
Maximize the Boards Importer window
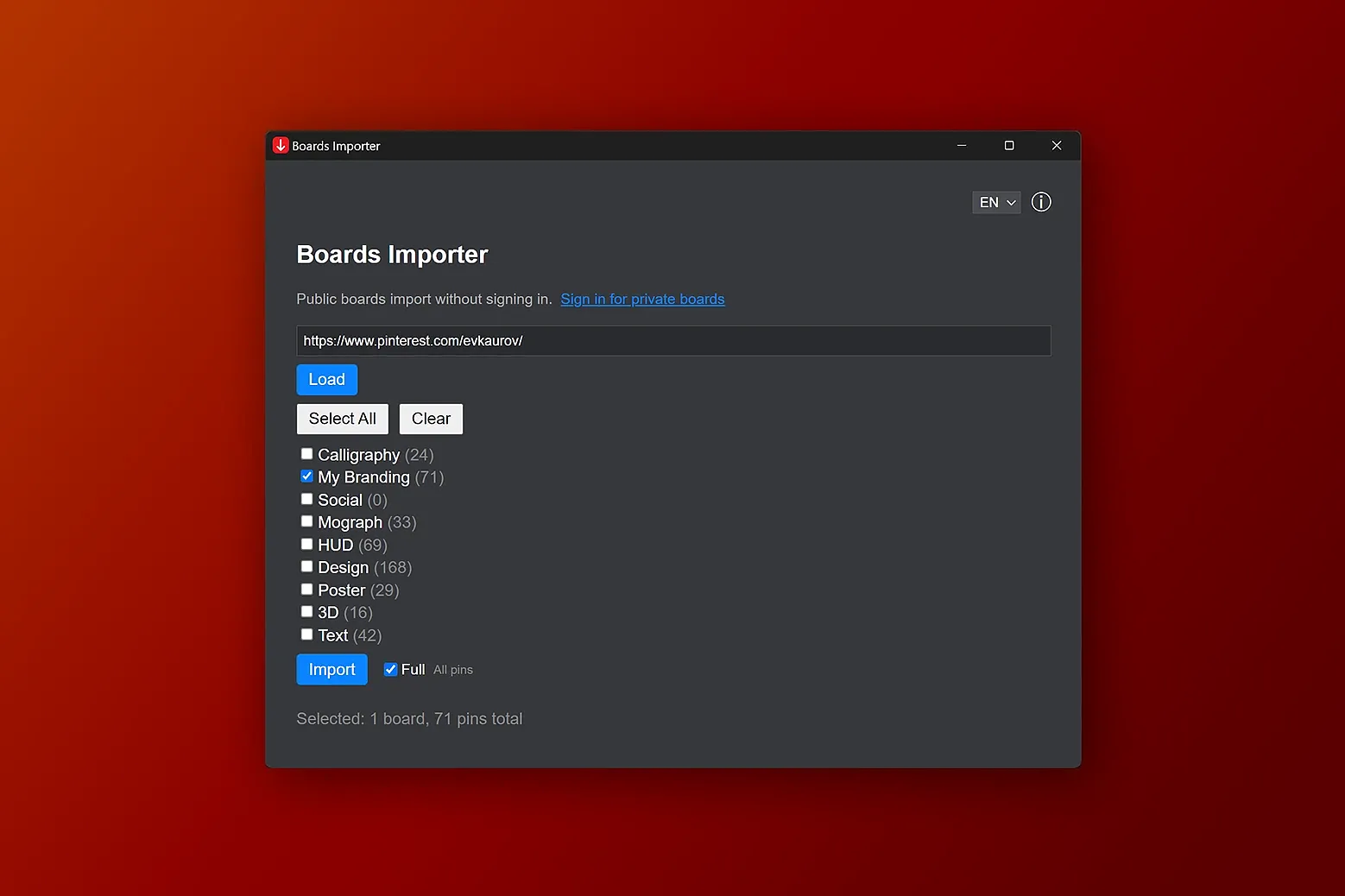click(x=1009, y=146)
